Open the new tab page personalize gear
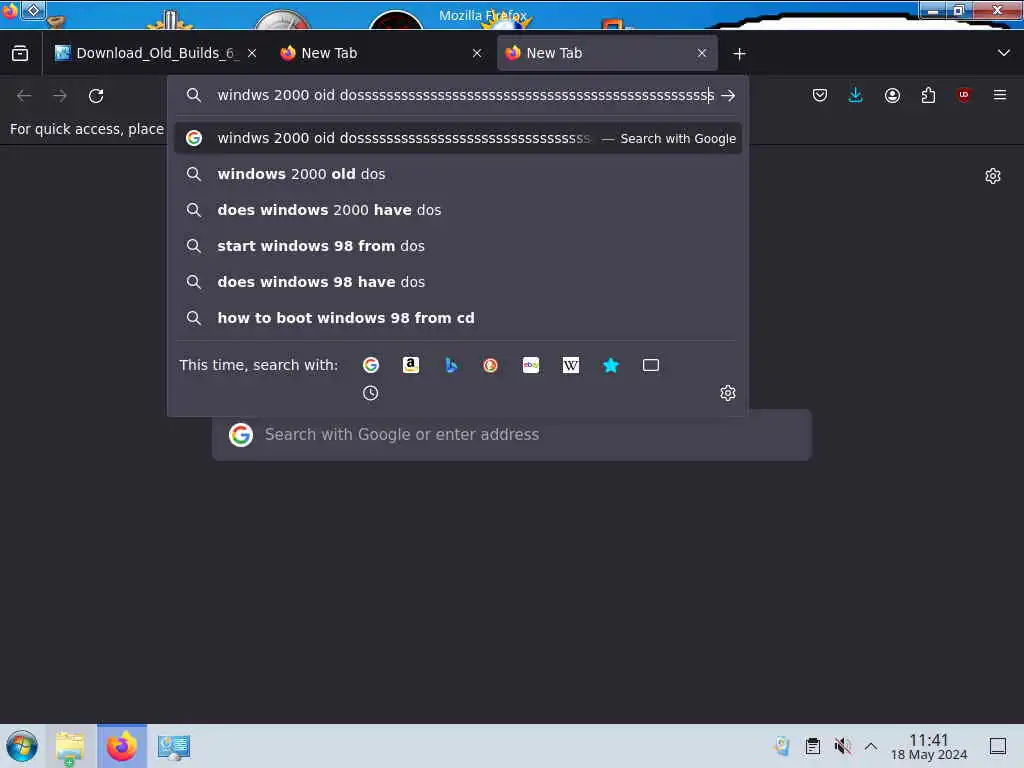Viewport: 1024px width, 768px height. pos(993,176)
